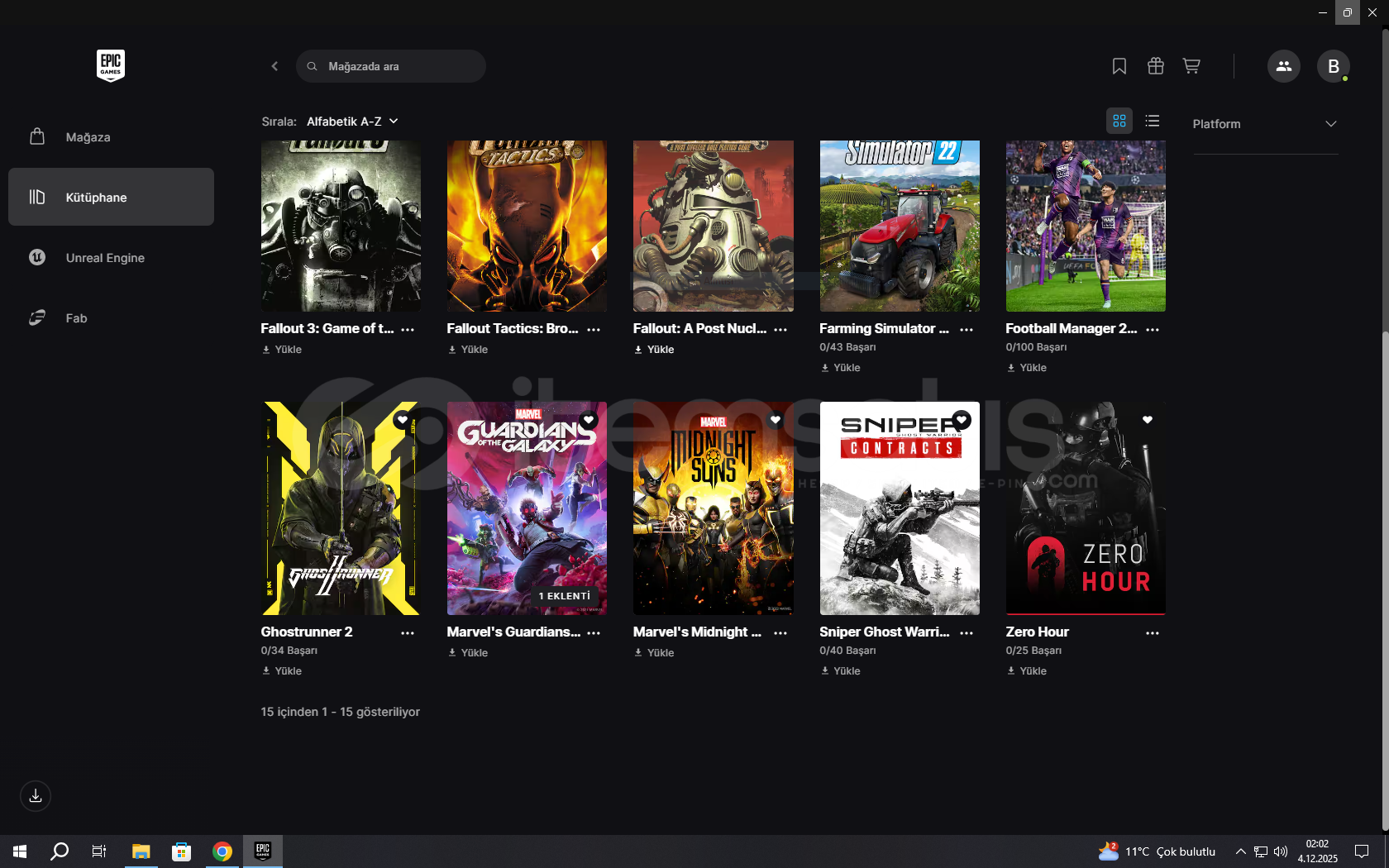This screenshot has height=868, width=1389.
Task: Open the downloads icon in sidebar
Action: pos(36,796)
